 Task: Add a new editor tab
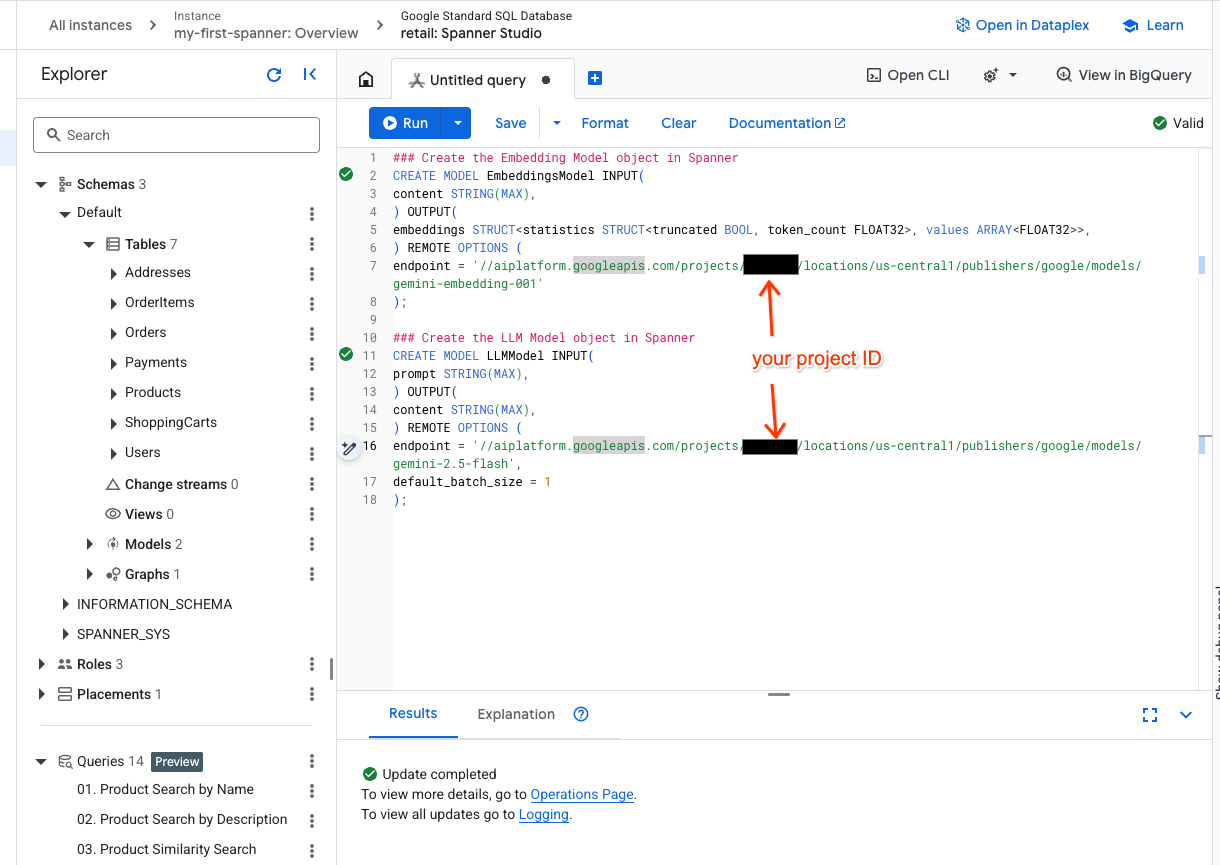click(x=594, y=79)
